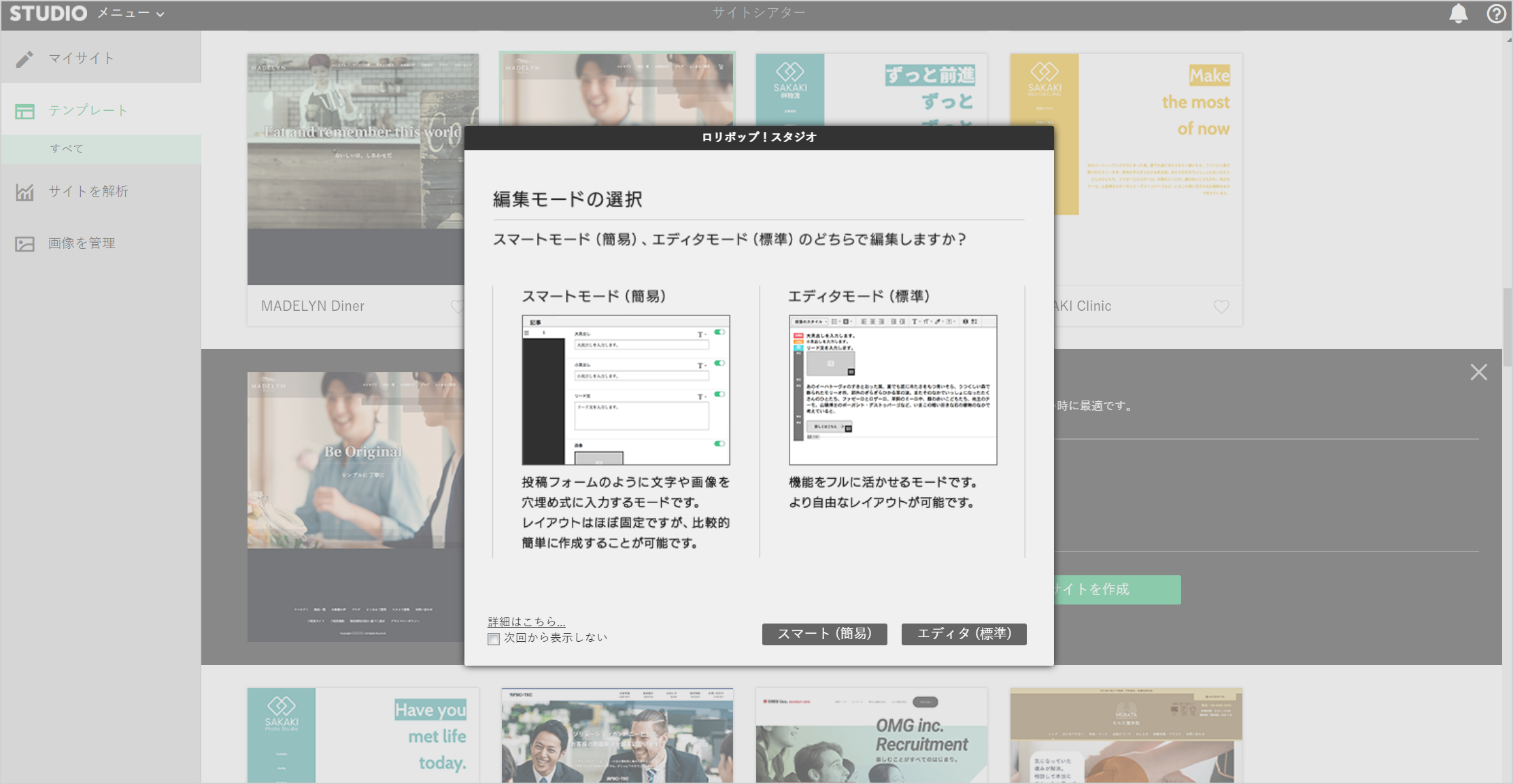Click the notification bell icon
This screenshot has width=1513, height=784.
(1458, 14)
